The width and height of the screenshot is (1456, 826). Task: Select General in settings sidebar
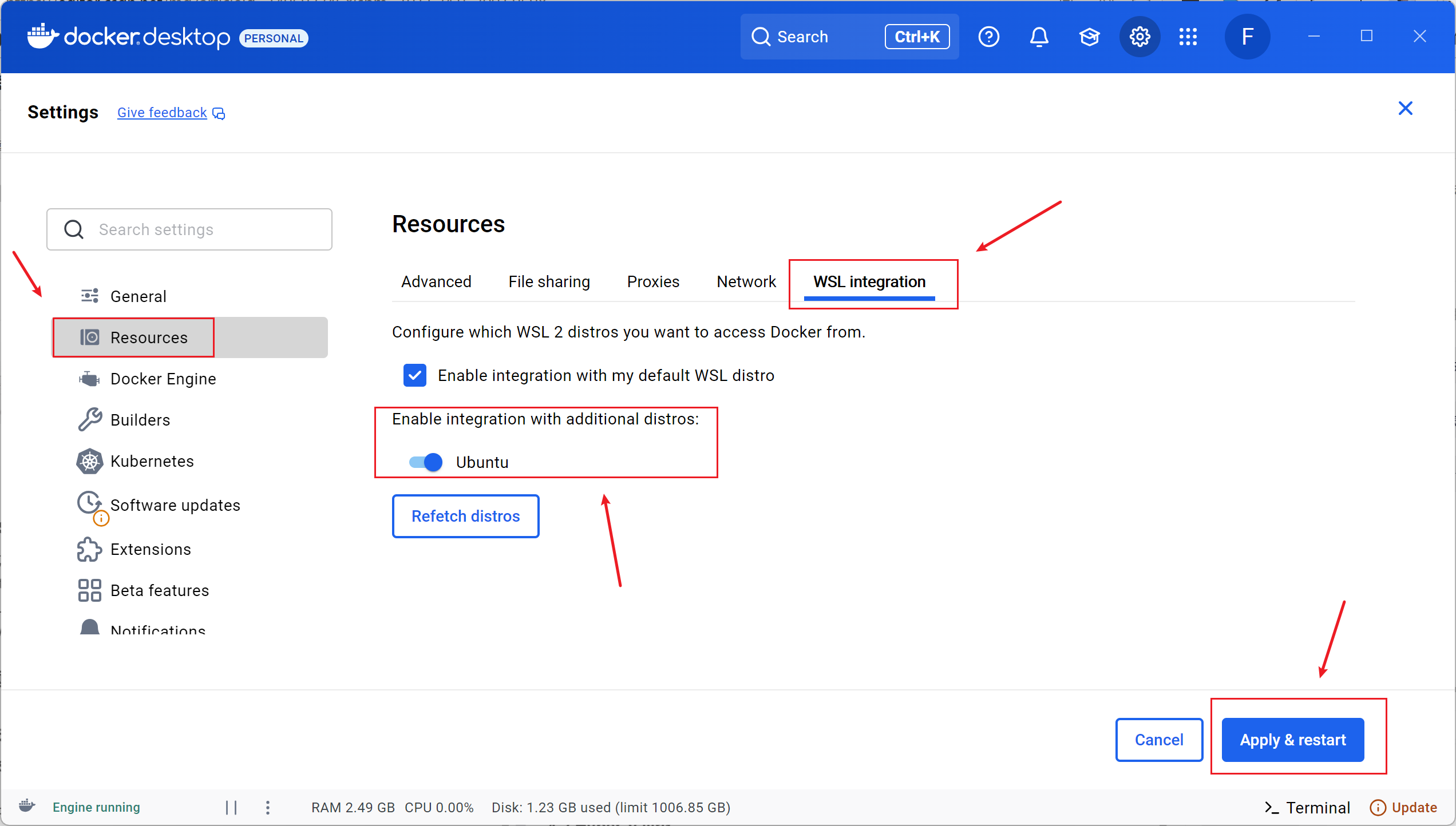190,296
